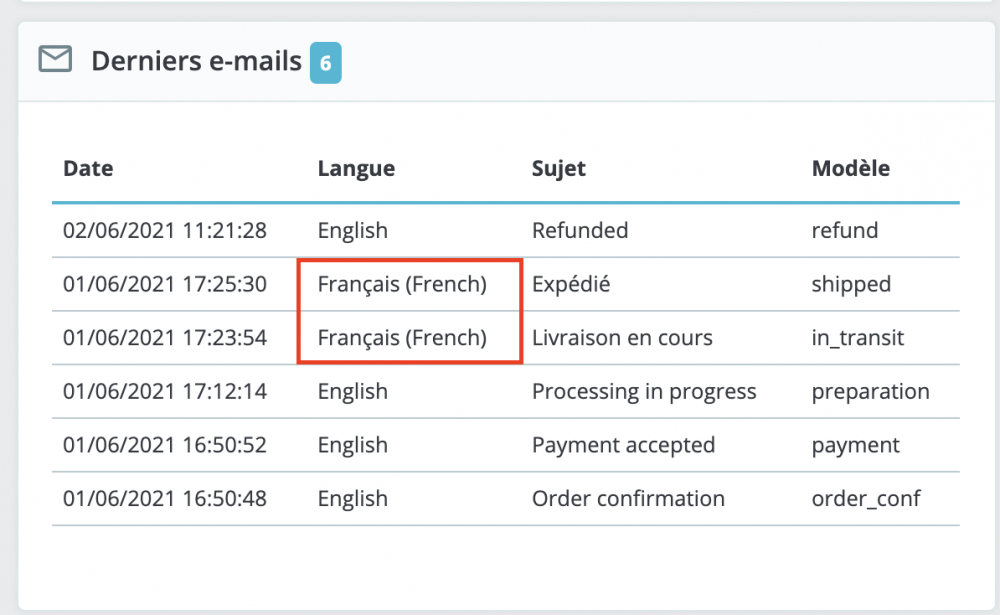
Task: Click the refund template cell
Action: pyautogui.click(x=845, y=231)
